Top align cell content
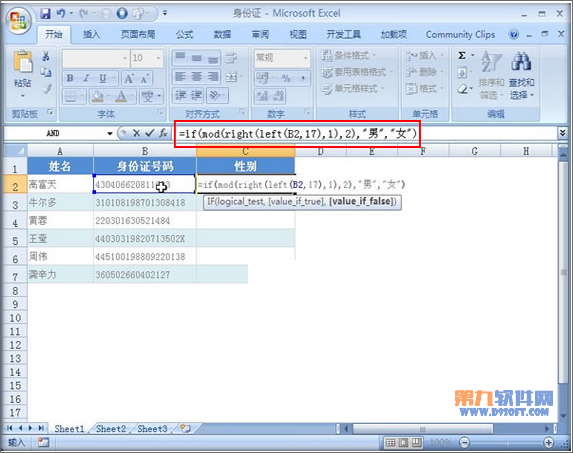This screenshot has height=453, width=573. coord(180,57)
